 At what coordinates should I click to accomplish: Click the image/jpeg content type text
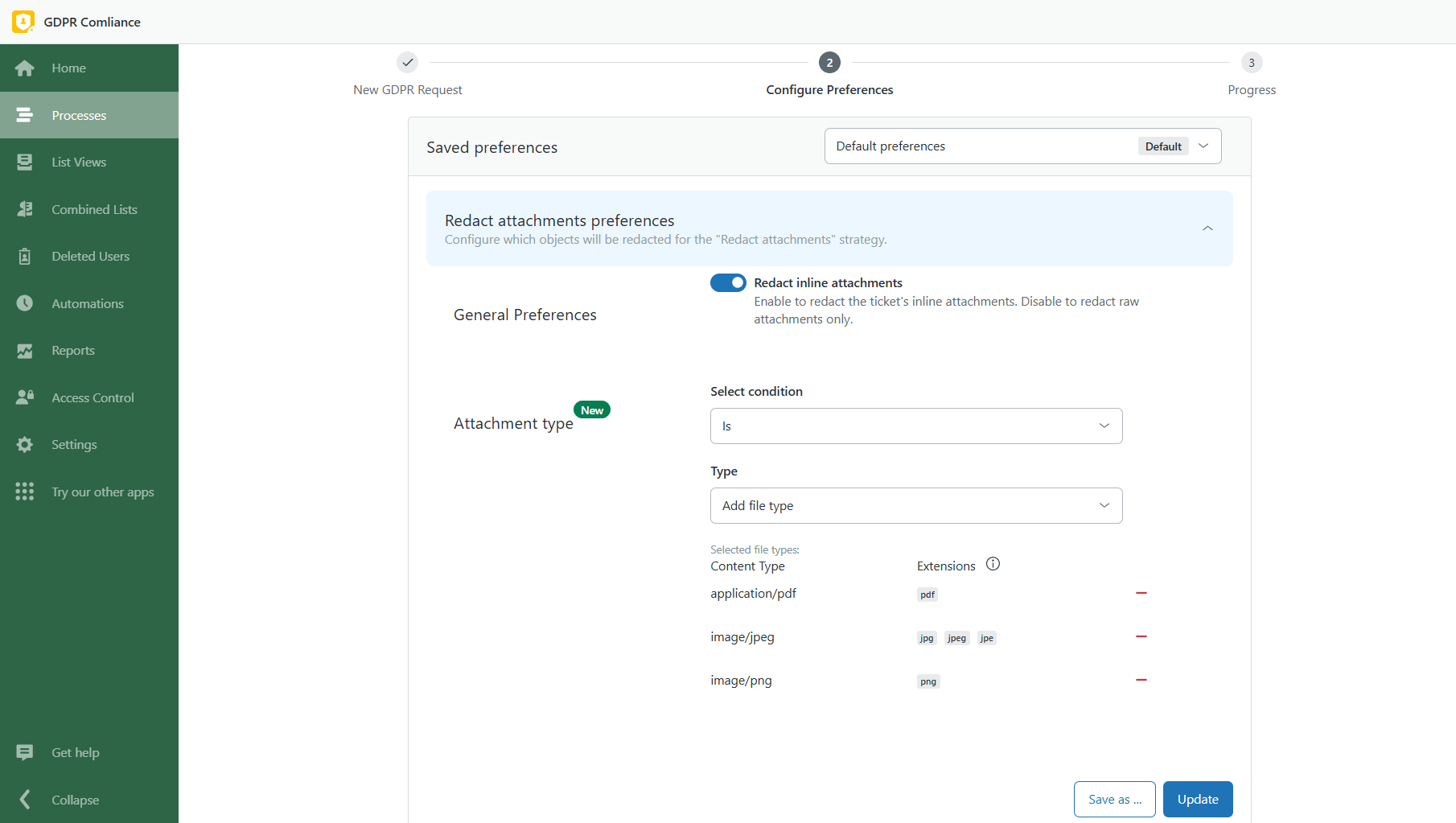point(742,636)
